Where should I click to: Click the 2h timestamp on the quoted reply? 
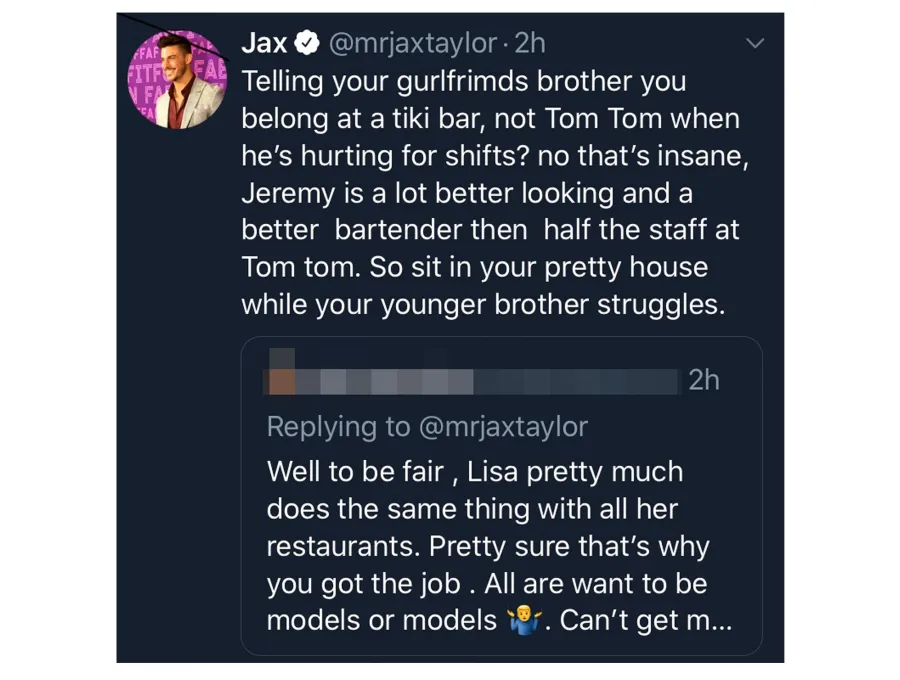tap(703, 380)
